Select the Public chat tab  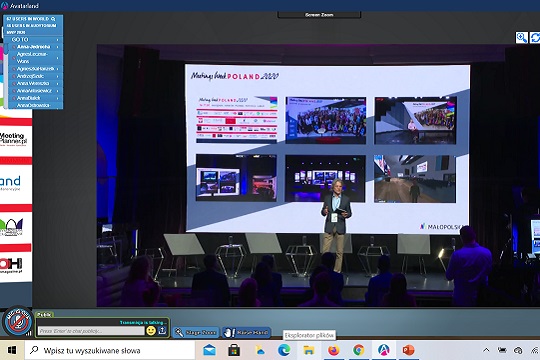[44, 314]
